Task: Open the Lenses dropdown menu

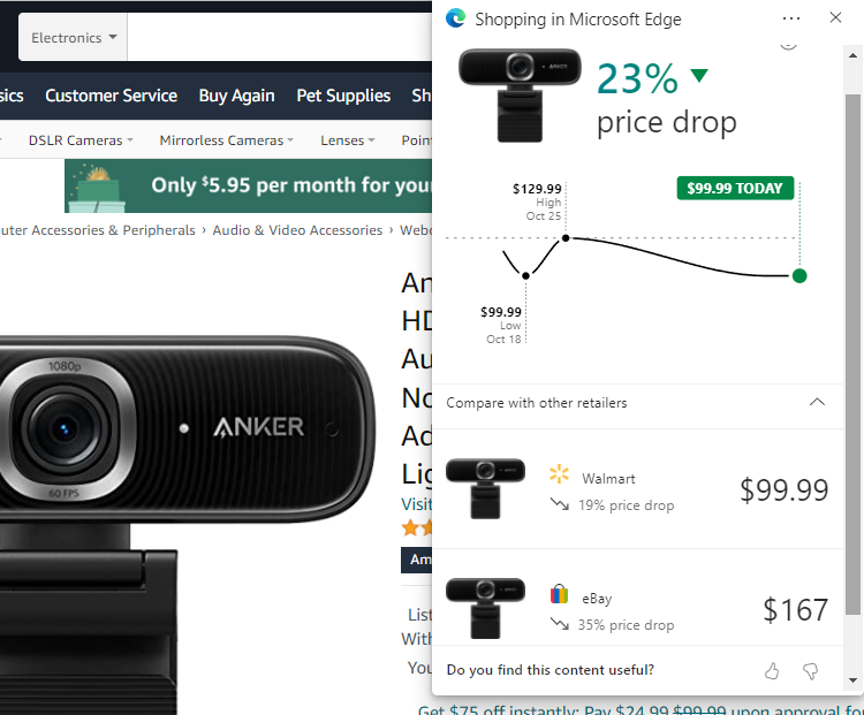Action: [347, 141]
